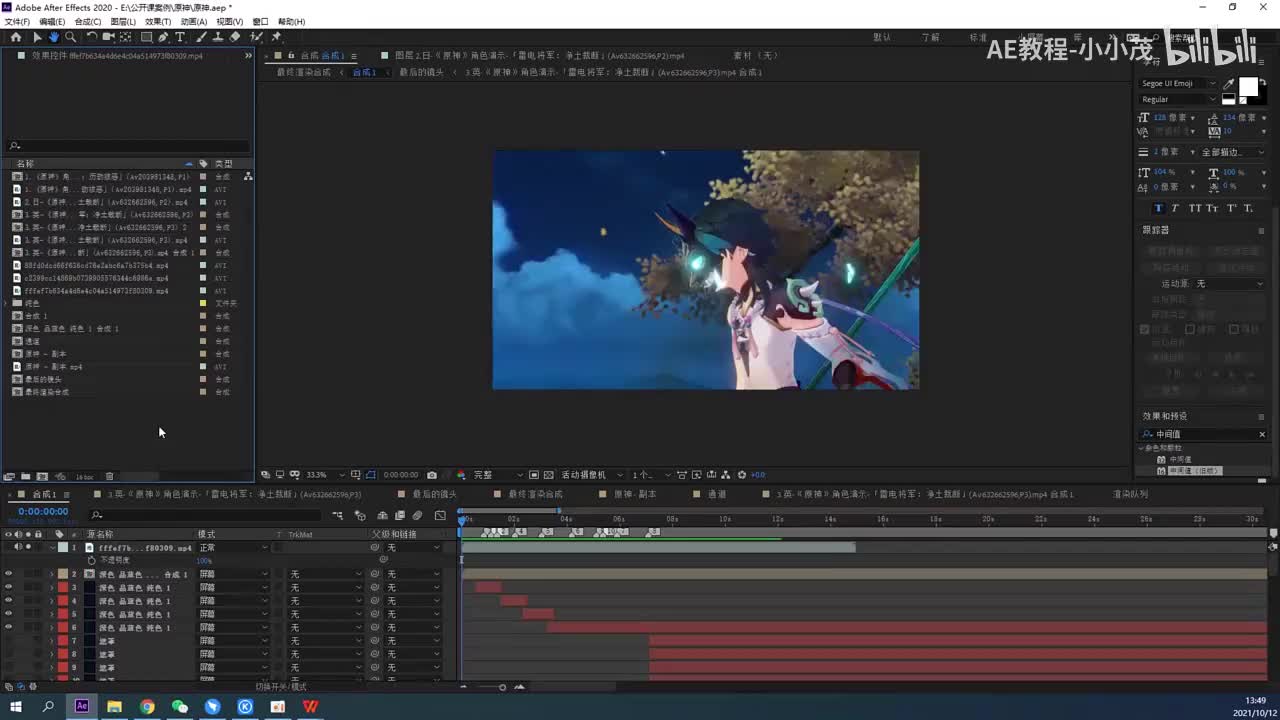Open the Regular font style dropdown
The width and height of the screenshot is (1280, 720).
1179,99
